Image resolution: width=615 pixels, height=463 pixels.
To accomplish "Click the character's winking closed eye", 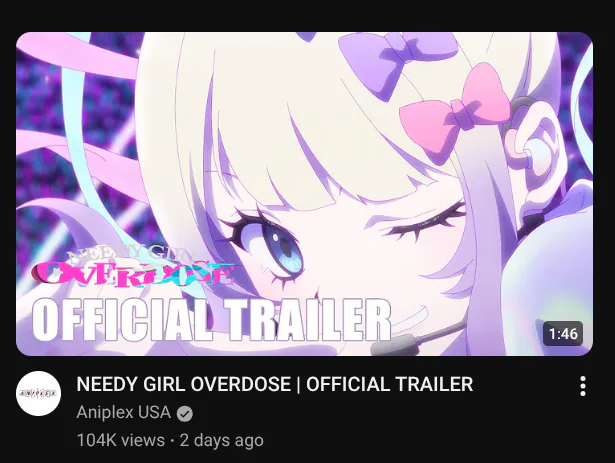I will click(424, 224).
